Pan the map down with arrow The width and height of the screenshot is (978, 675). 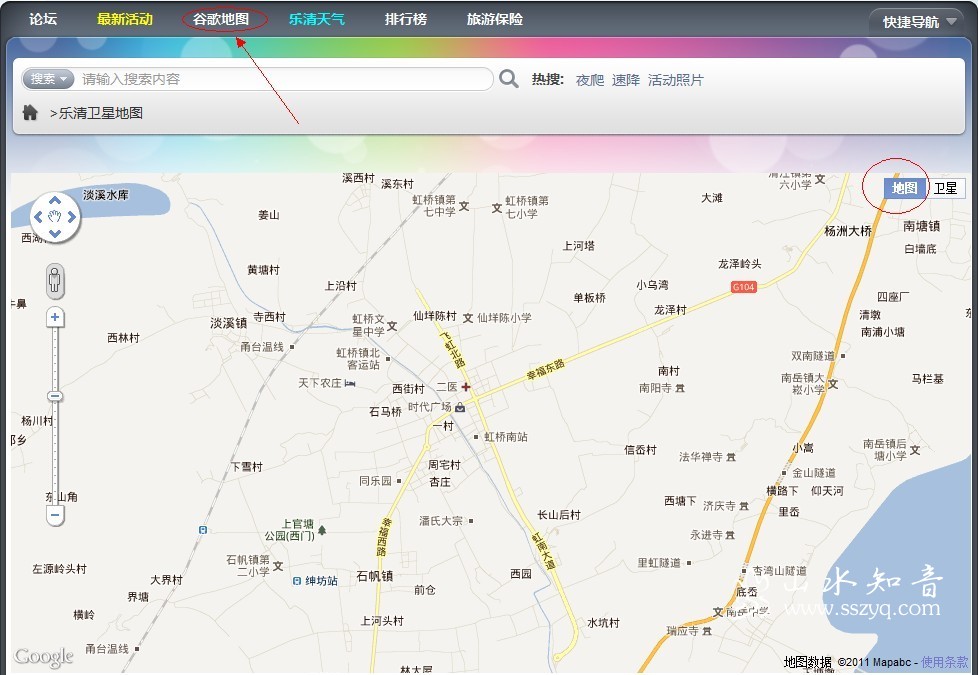(x=55, y=234)
